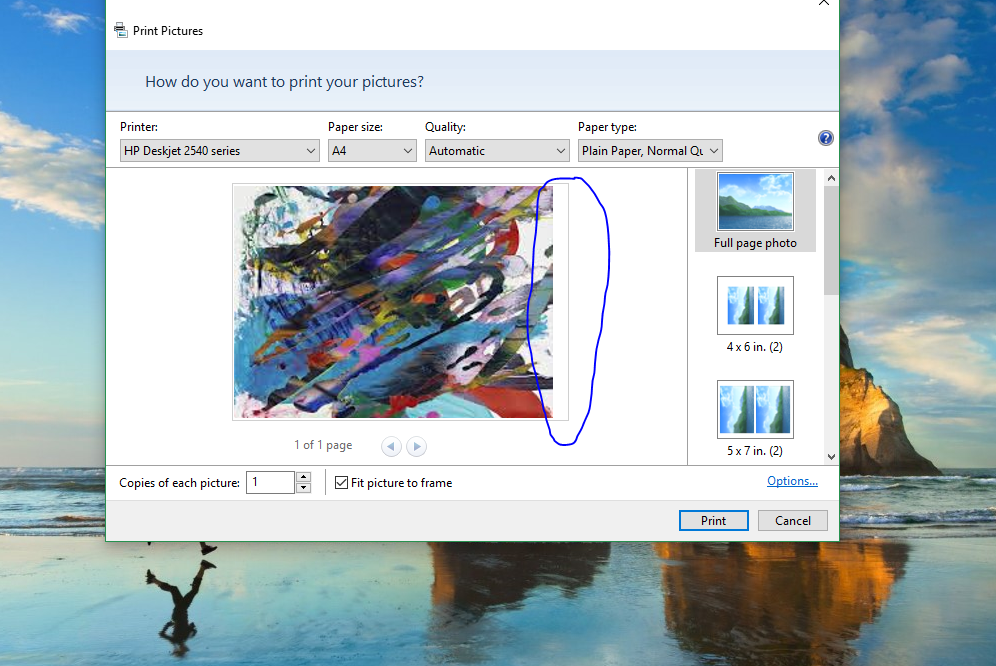
Task: Click the "How do you want to print your pictures?" heading
Action: (284, 81)
